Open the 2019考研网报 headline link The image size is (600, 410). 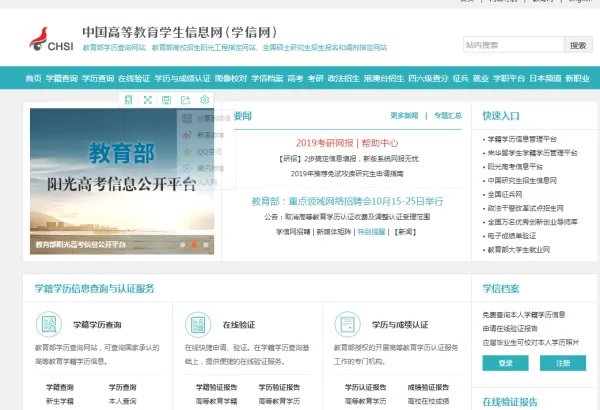click(324, 143)
